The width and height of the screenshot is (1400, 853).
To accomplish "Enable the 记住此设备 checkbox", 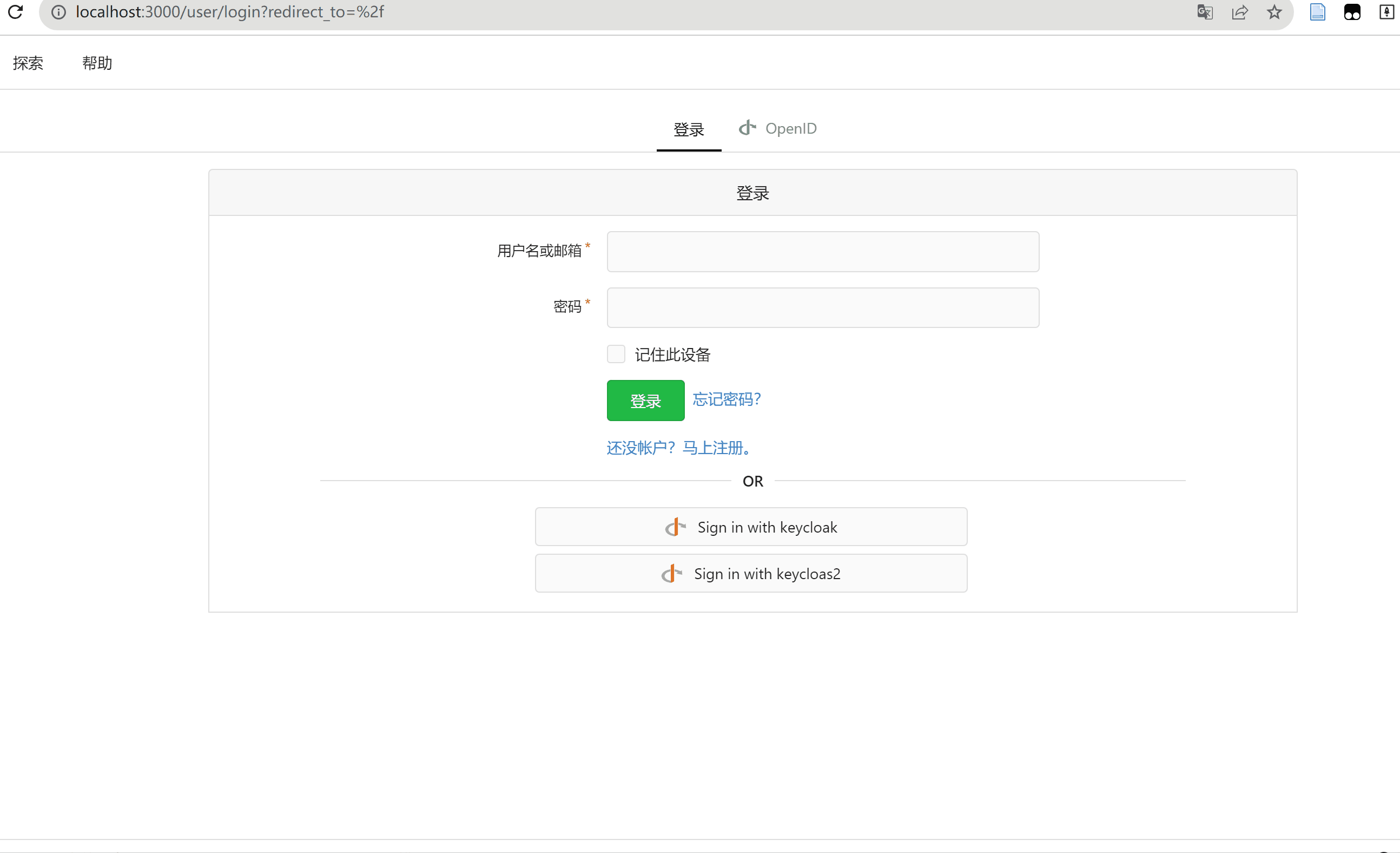I will coord(616,354).
